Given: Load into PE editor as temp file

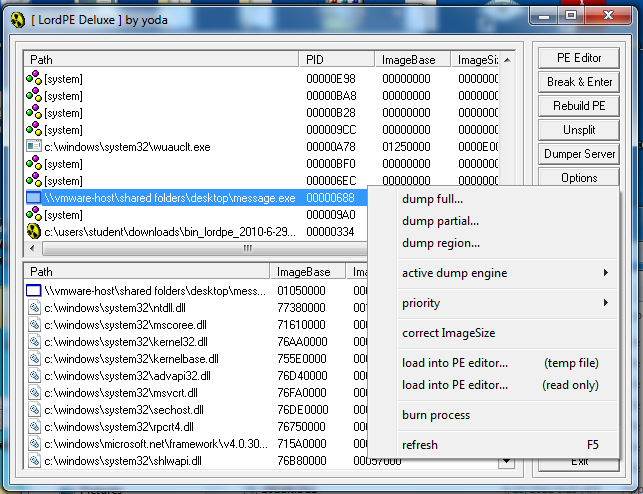Looking at the screenshot, I should (x=494, y=363).
